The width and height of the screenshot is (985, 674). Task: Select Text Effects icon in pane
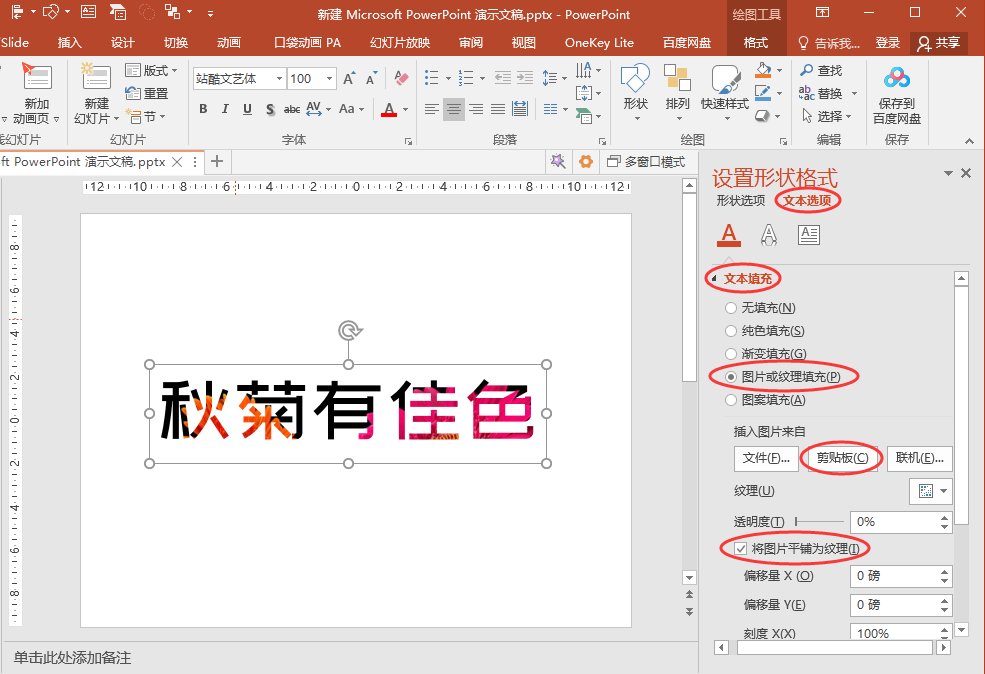click(x=769, y=235)
